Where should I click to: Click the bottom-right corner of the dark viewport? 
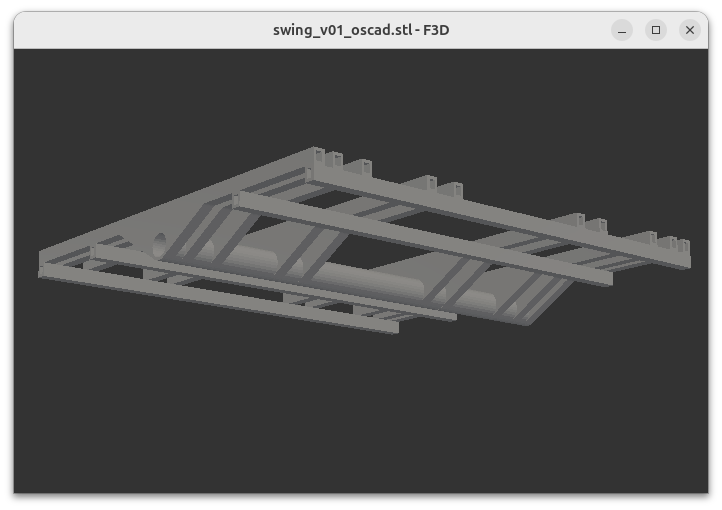tap(705, 489)
